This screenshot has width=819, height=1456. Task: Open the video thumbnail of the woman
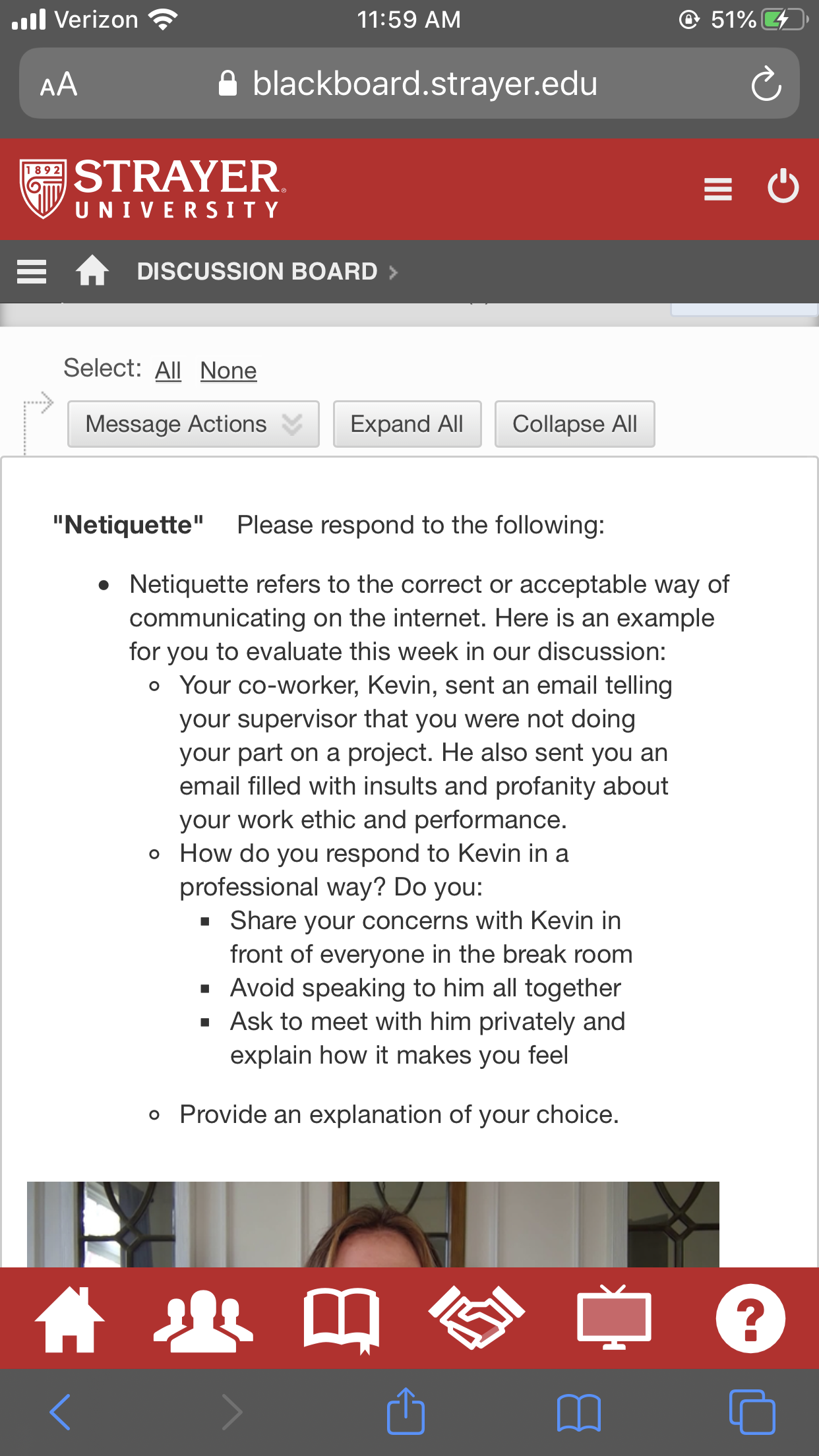(373, 1224)
